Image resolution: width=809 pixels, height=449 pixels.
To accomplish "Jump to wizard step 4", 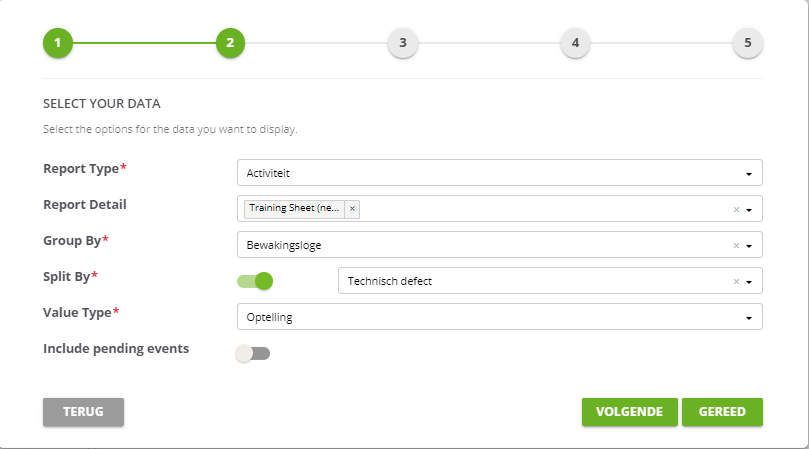I will (575, 43).
